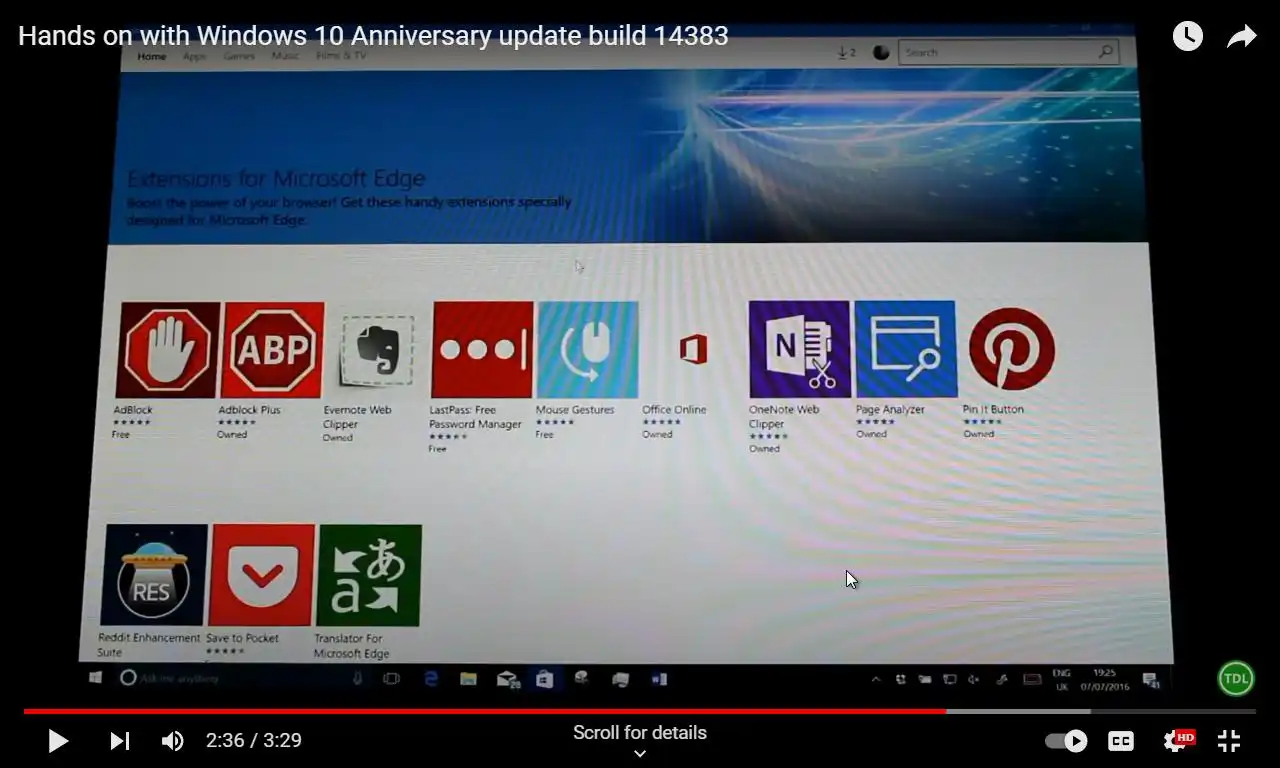
Task: Open YouTube Watch later clock icon
Action: [x=1187, y=36]
